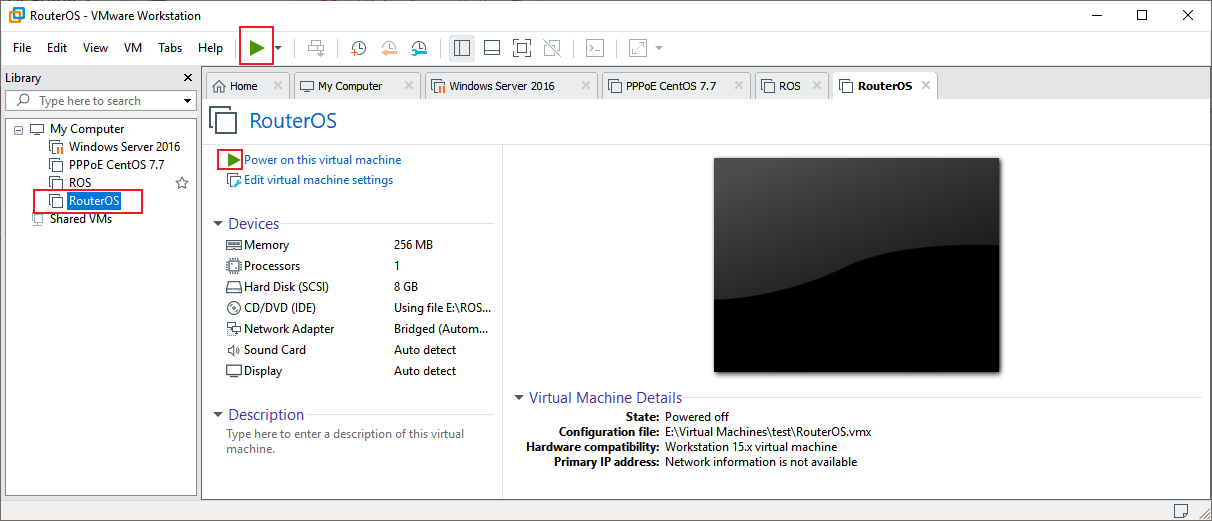Click the Unity mode toolbar icon
The image size is (1212, 521).
[551, 47]
